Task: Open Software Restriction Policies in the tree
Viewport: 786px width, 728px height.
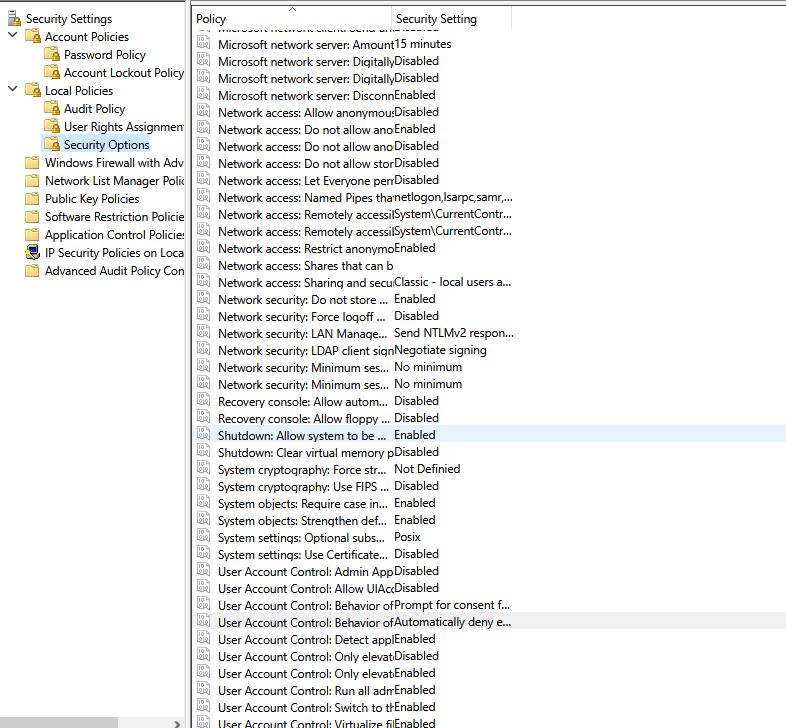Action: tap(114, 217)
